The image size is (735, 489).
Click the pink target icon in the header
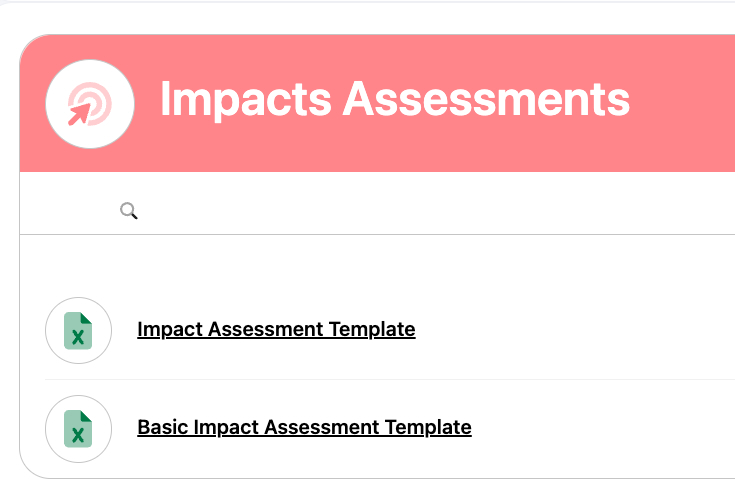(x=91, y=103)
